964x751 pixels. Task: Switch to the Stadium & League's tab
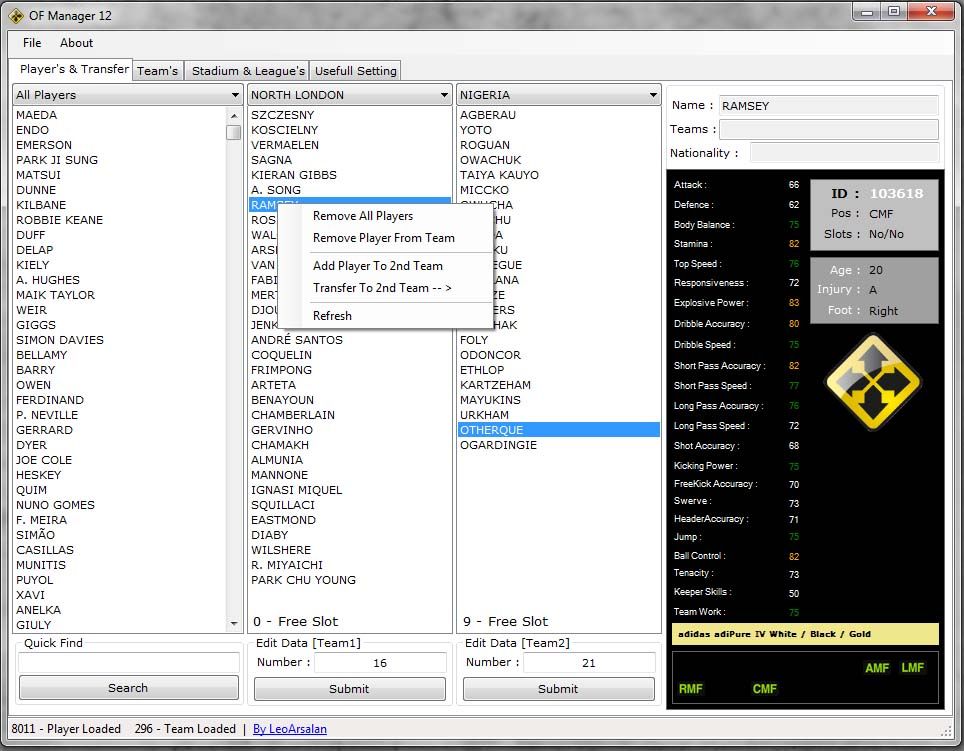248,71
